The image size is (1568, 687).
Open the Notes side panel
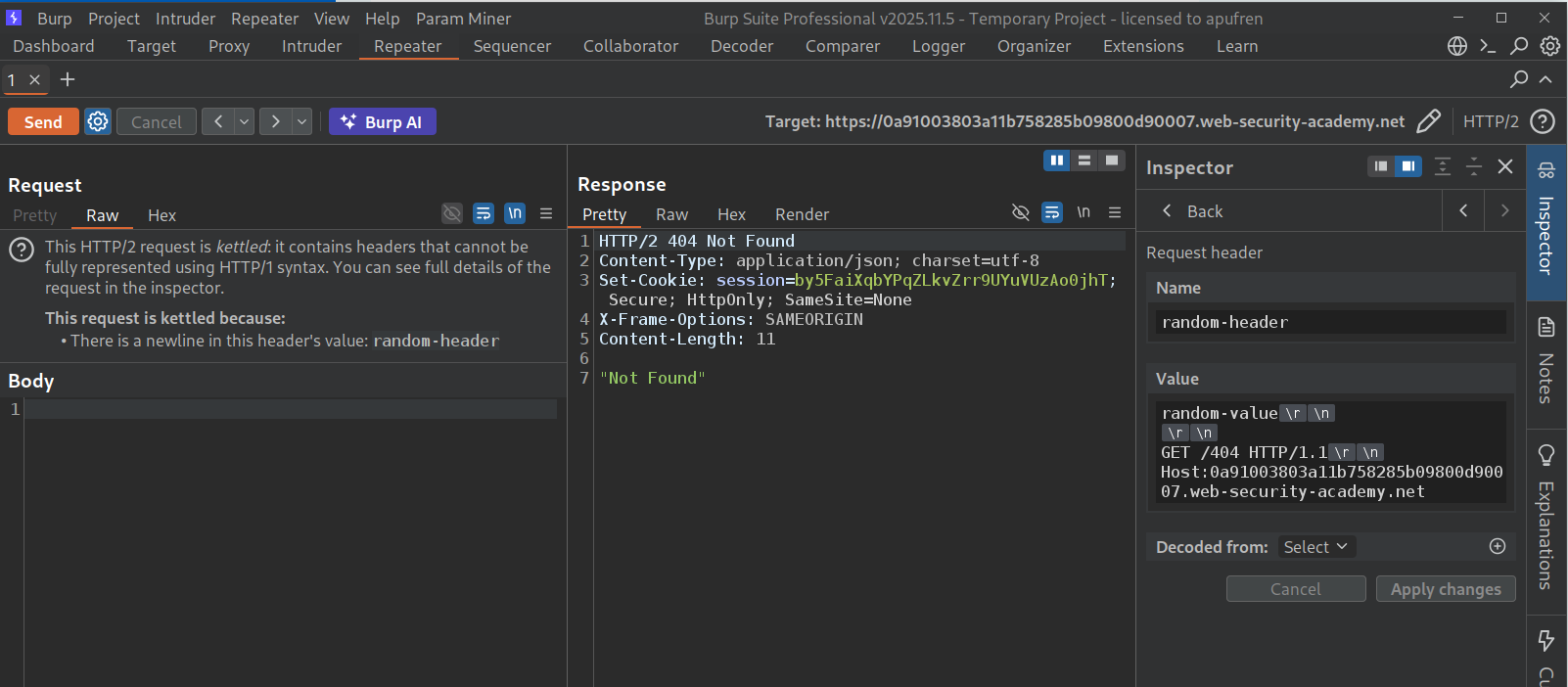[x=1545, y=360]
